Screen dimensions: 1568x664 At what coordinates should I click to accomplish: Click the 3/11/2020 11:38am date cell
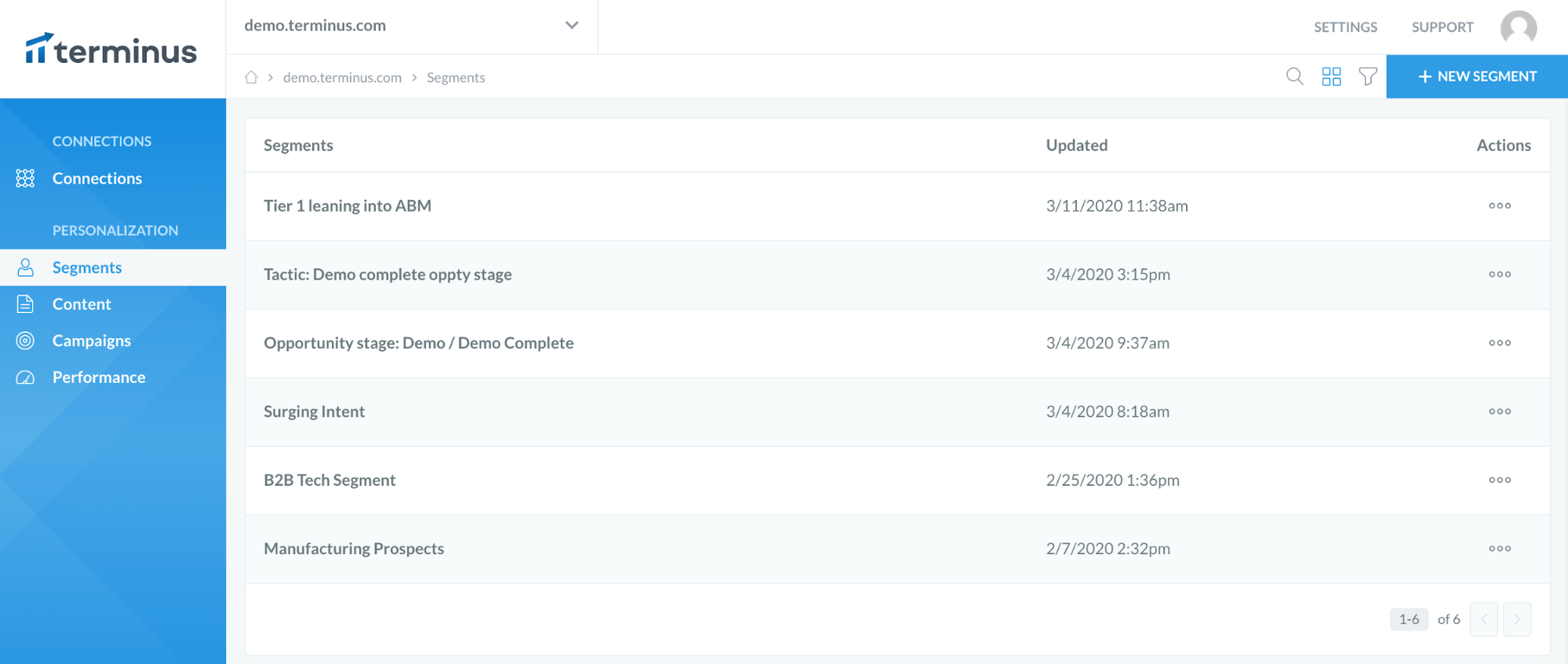(1117, 206)
